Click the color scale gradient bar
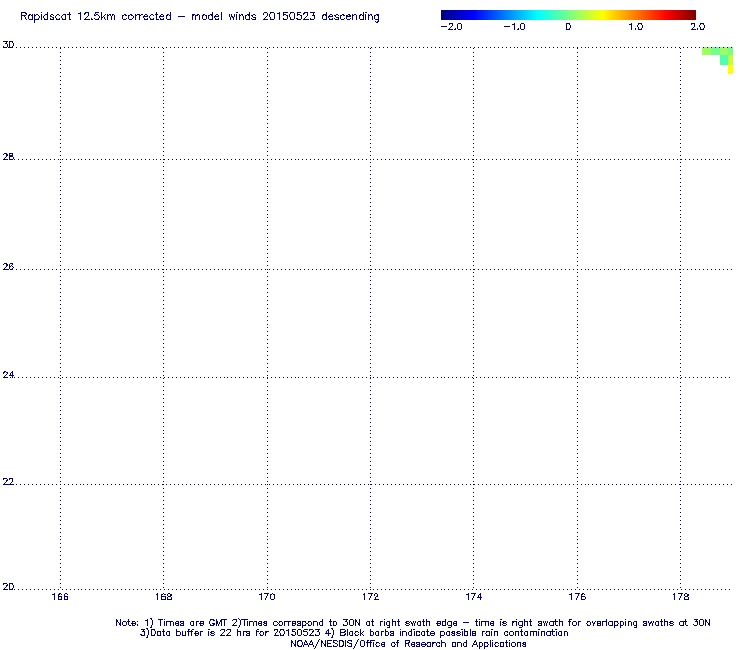Viewport: 740px width, 650px height. click(x=568, y=15)
